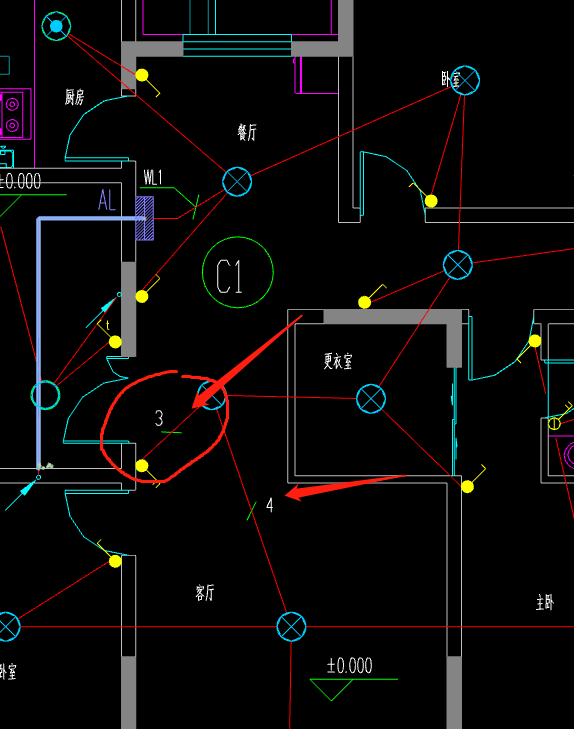Click the lower stove burner symbol in kitchen
The height and width of the screenshot is (729, 574).
tap(12, 126)
